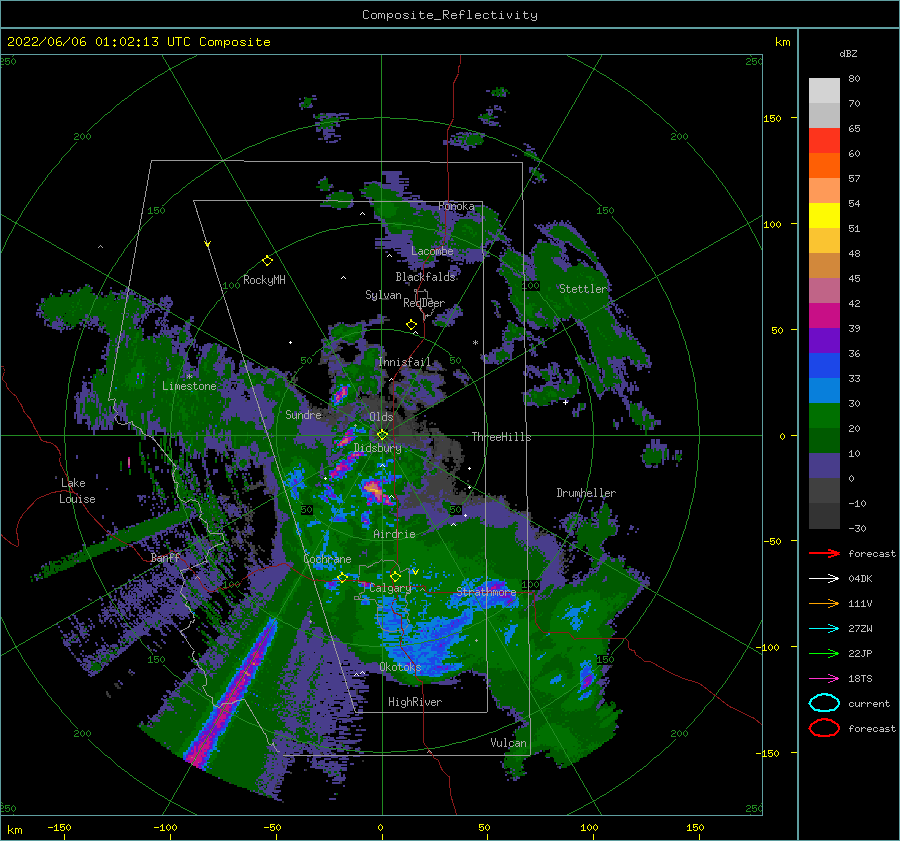Pick the orange 57-60 dBZ swatch
The image size is (900, 841).
pyautogui.click(x=824, y=166)
